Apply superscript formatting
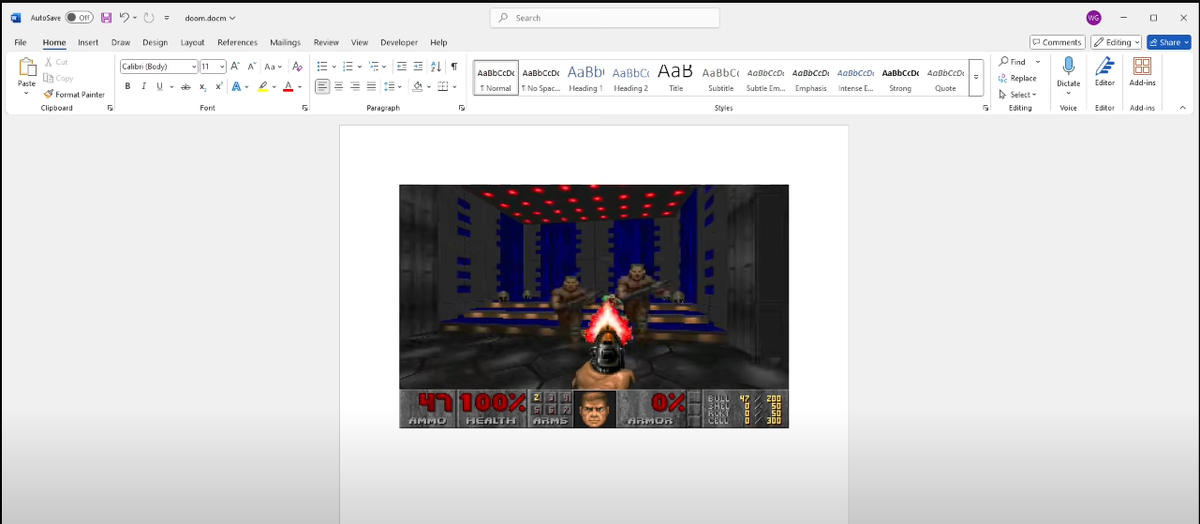1200x524 pixels. click(218, 86)
